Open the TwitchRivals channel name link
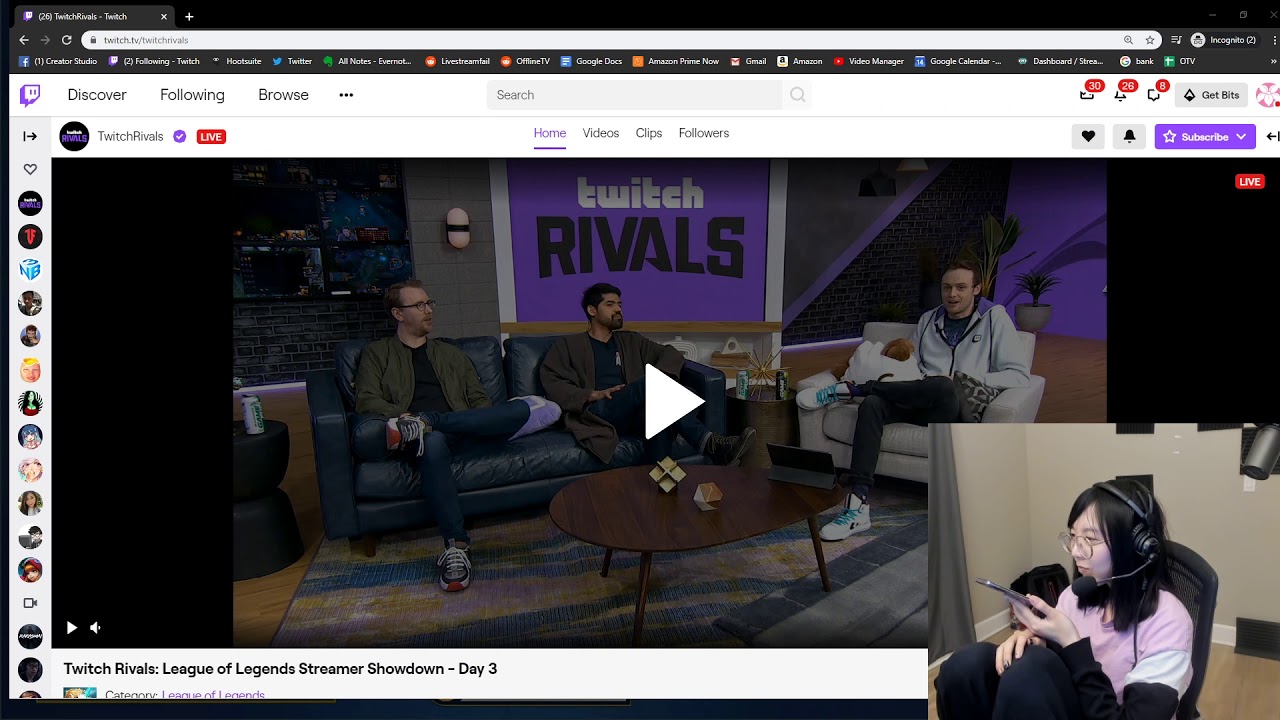The width and height of the screenshot is (1280, 720). (x=130, y=137)
